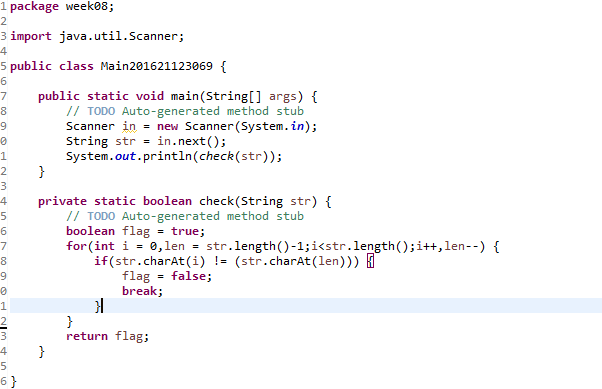The width and height of the screenshot is (602, 389).
Task: Click the warning-underlined variable 'in' in Scanner declaration
Action: click(x=129, y=126)
